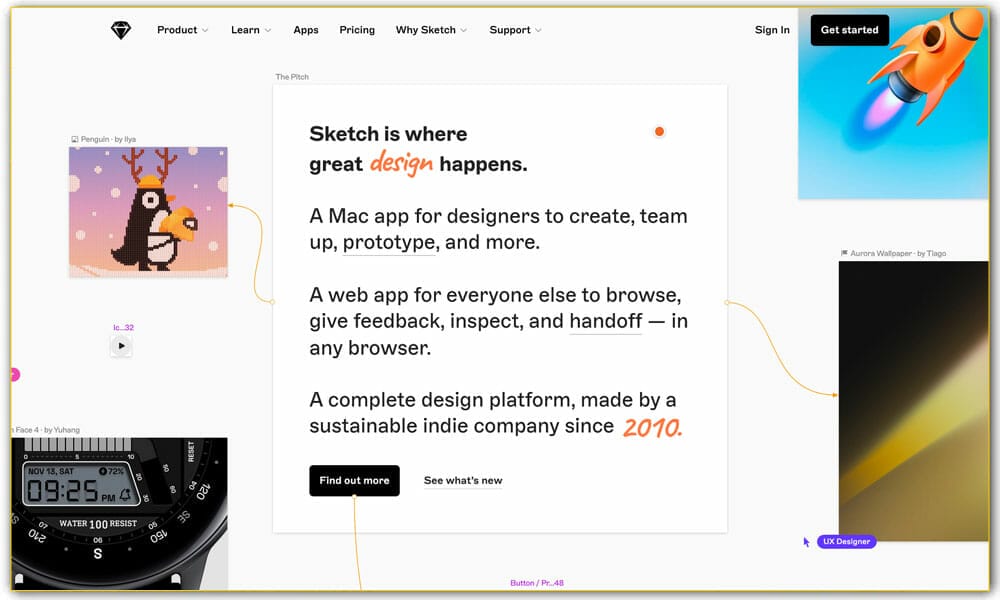Open the Pricing page
1000x600 pixels.
(x=357, y=30)
